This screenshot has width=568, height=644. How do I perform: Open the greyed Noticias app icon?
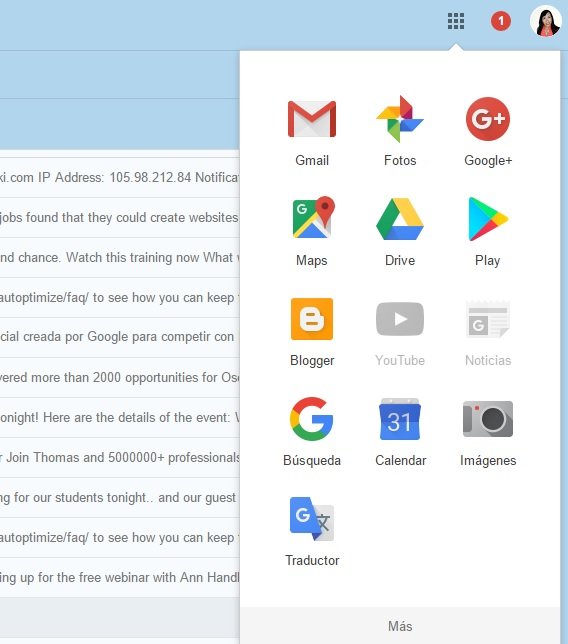pyautogui.click(x=488, y=319)
